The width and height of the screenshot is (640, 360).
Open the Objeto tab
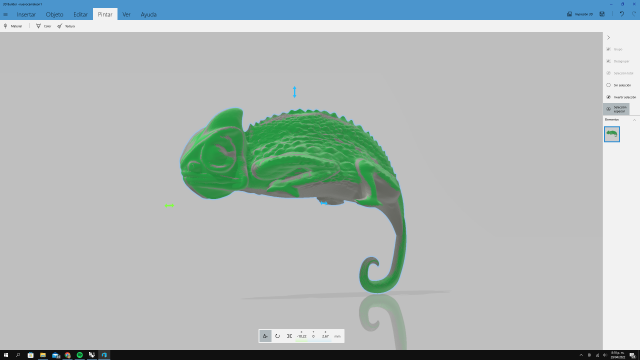(x=54, y=14)
